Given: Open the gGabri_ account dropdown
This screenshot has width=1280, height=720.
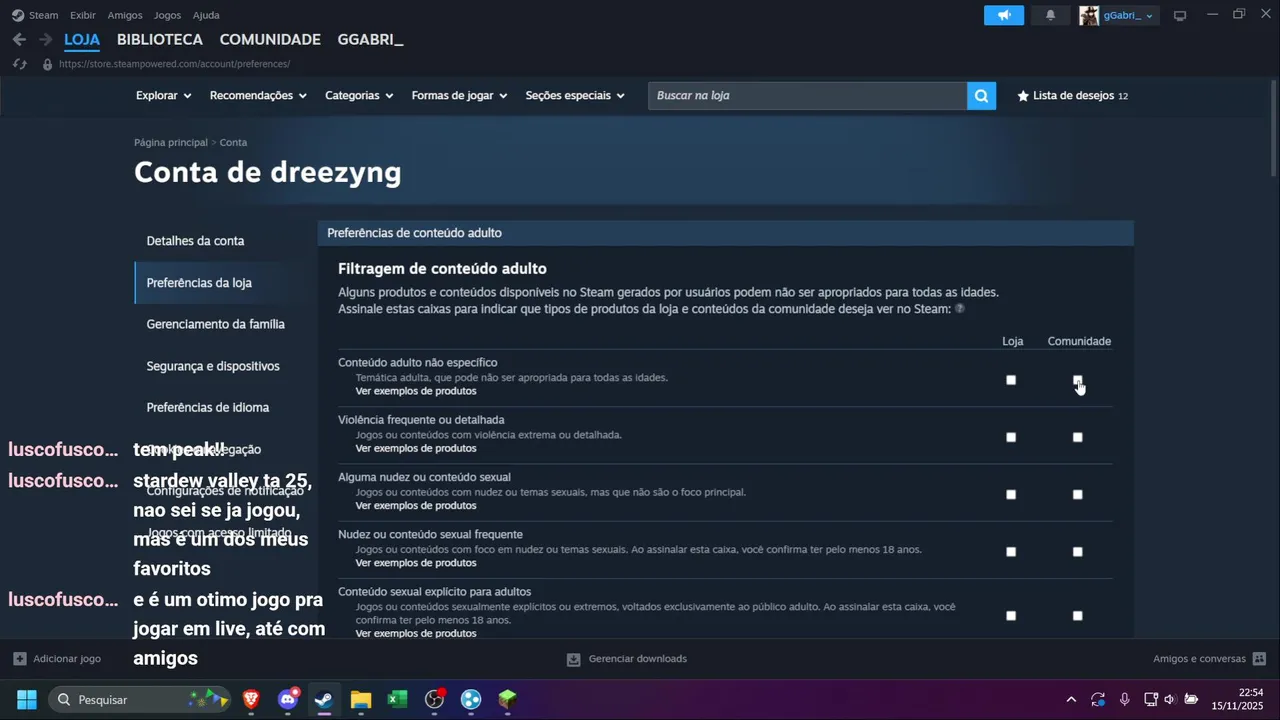Looking at the screenshot, I should click(1129, 15).
